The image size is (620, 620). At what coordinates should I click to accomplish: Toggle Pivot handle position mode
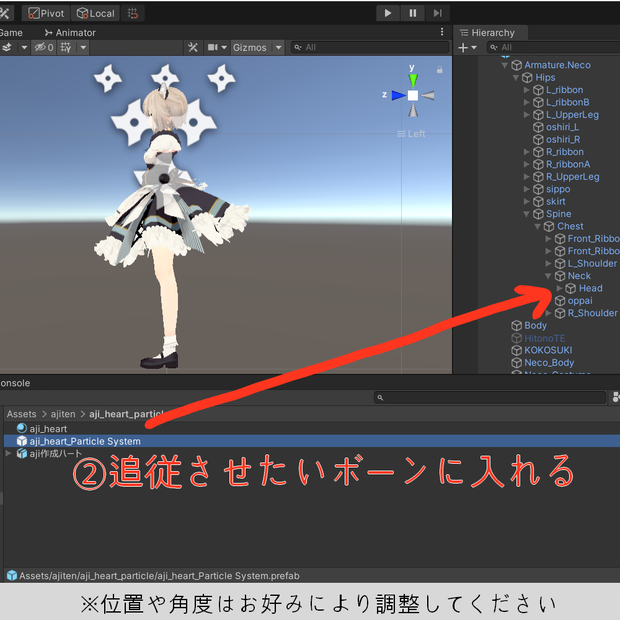coord(46,13)
